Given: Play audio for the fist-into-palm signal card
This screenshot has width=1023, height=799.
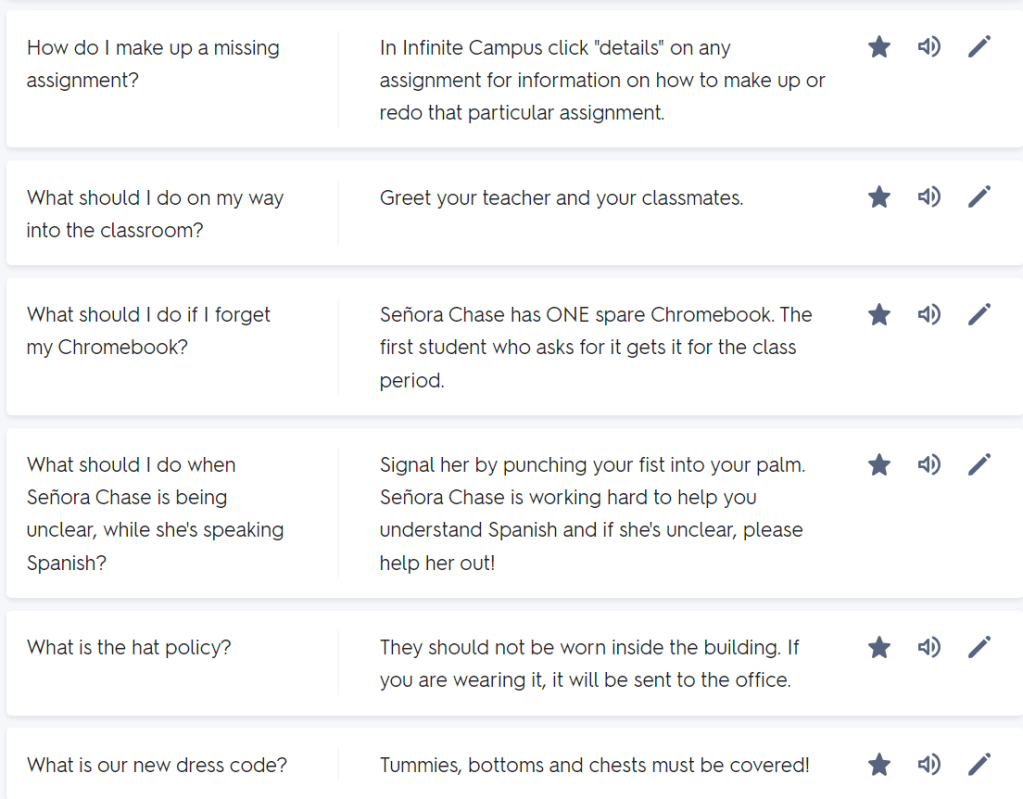Looking at the screenshot, I should click(x=929, y=465).
